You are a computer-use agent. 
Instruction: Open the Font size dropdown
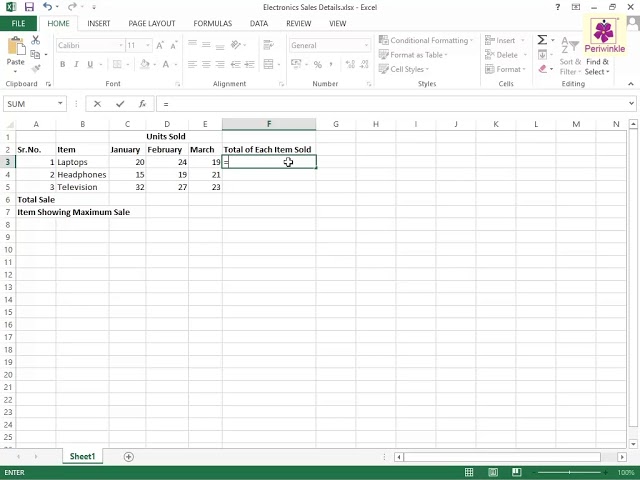[148, 45]
